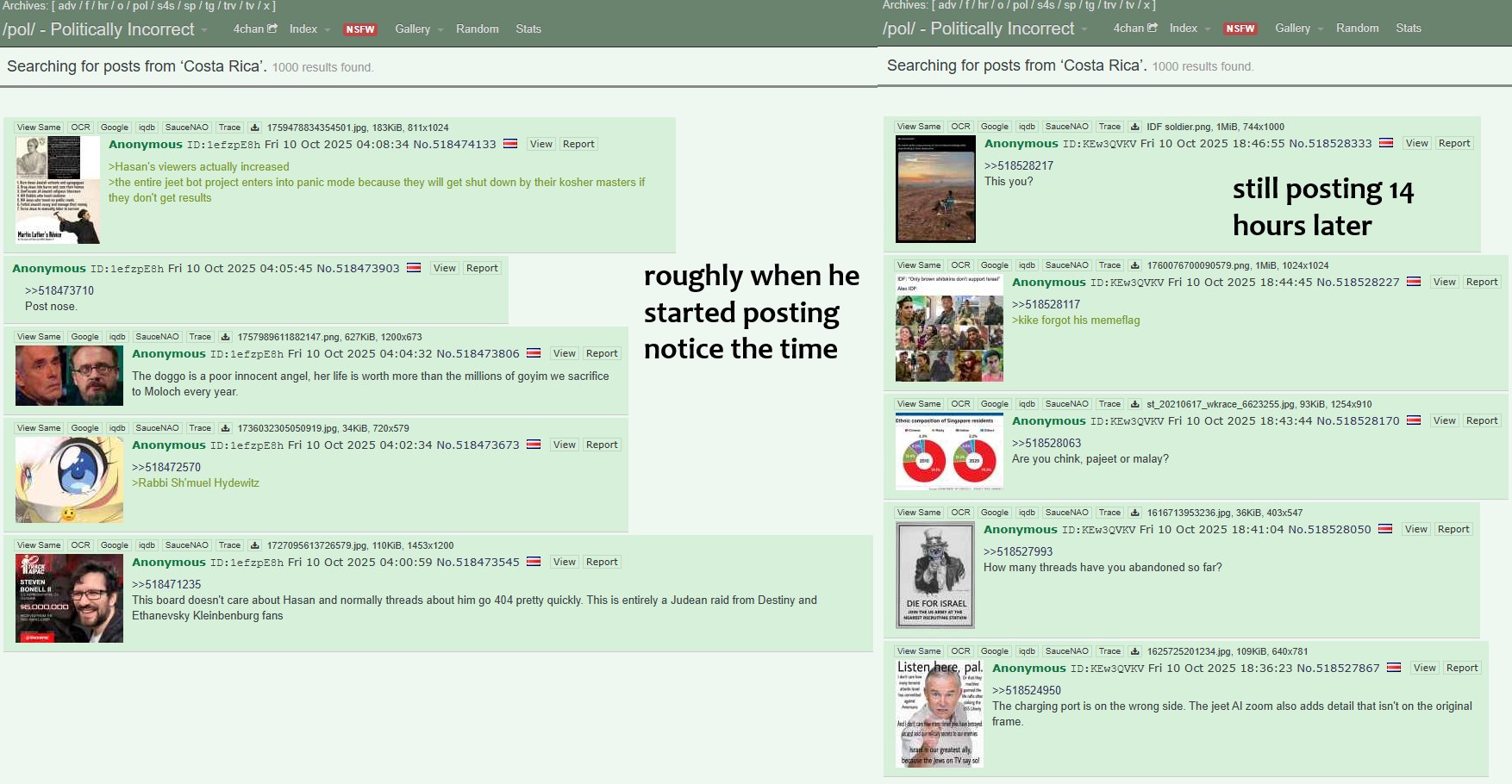The height and width of the screenshot is (784, 1512).
Task: Select Random in the left page navbar
Action: pos(478,29)
